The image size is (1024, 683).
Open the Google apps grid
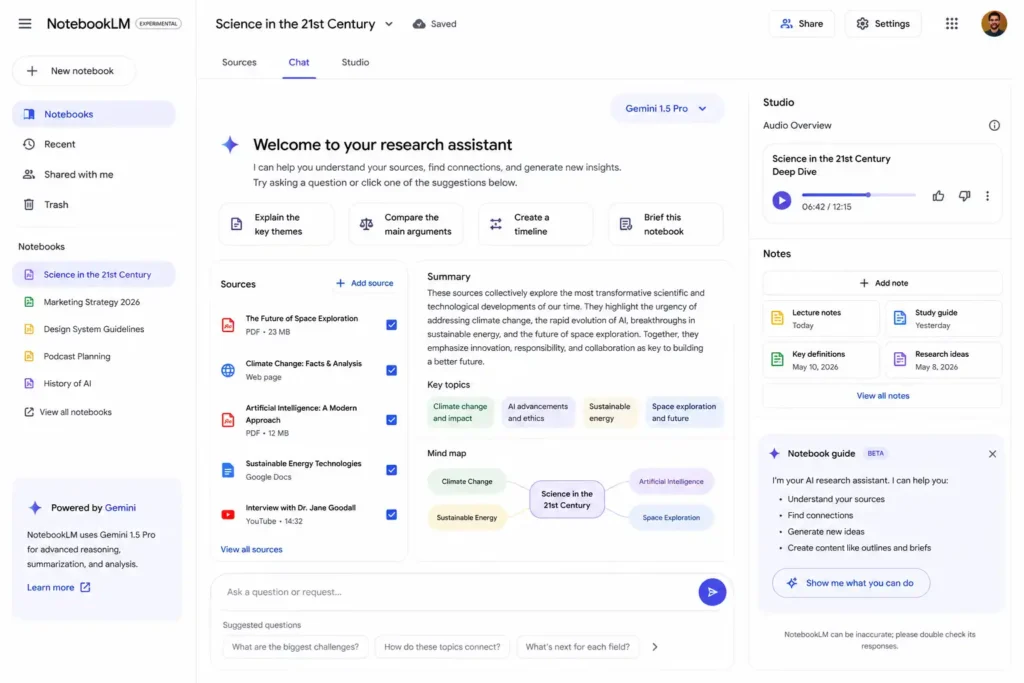(952, 24)
